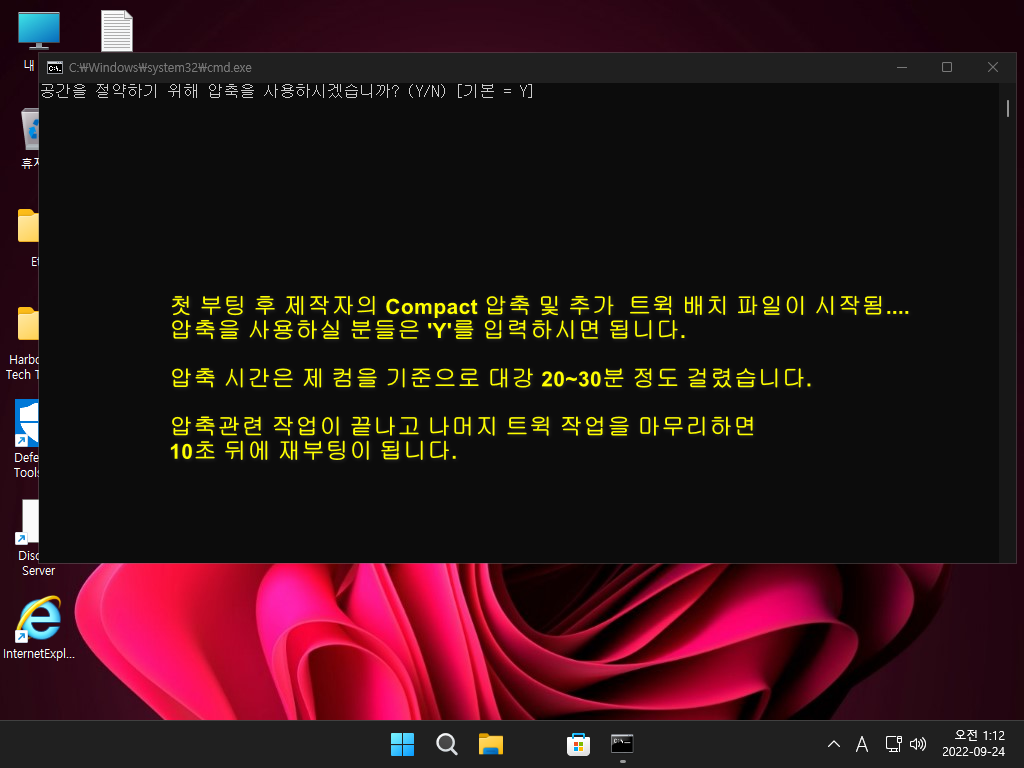The image size is (1024, 768).
Task: Open the Harbor Tech folder on desktop
Action: point(28,324)
